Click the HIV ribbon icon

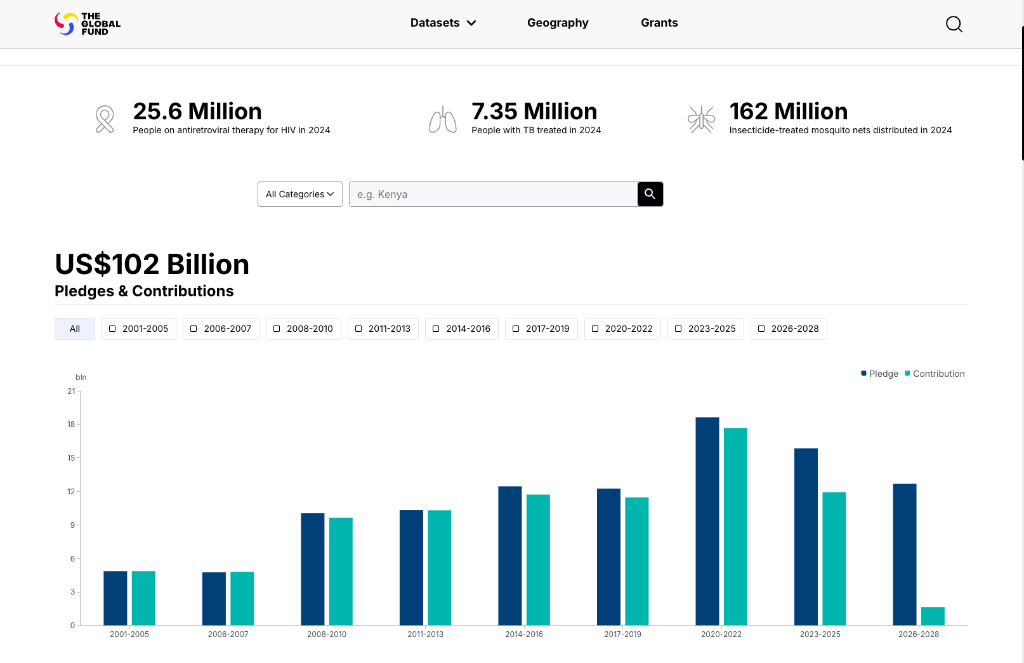pos(105,119)
